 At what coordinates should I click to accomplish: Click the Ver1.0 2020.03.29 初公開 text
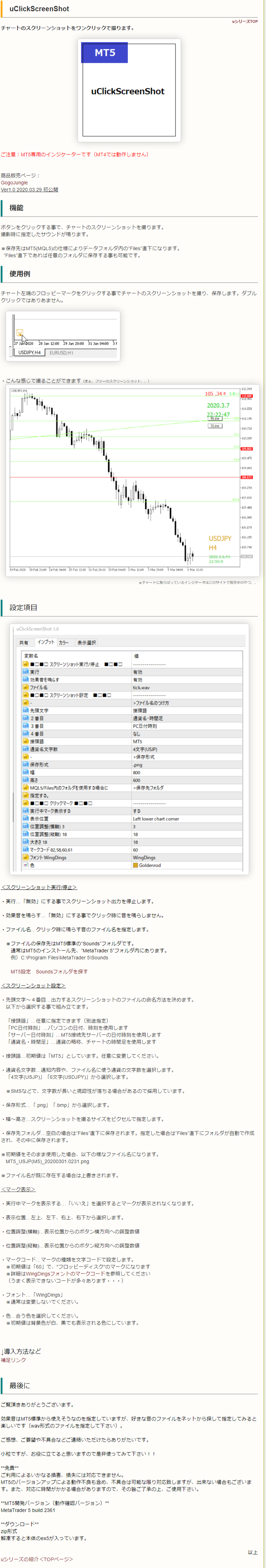pos(29,190)
